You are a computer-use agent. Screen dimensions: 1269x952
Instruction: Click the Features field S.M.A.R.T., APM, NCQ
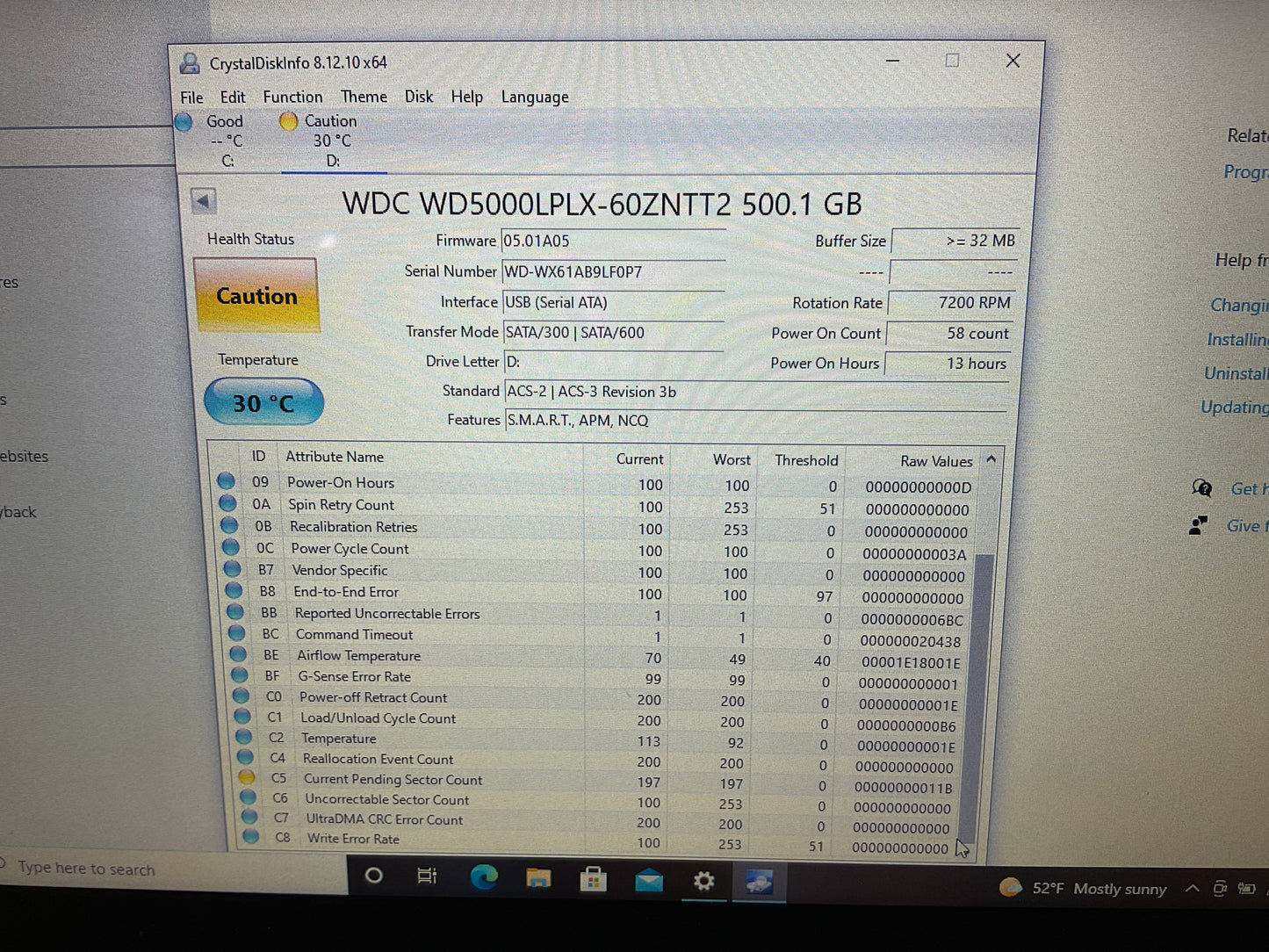755,421
